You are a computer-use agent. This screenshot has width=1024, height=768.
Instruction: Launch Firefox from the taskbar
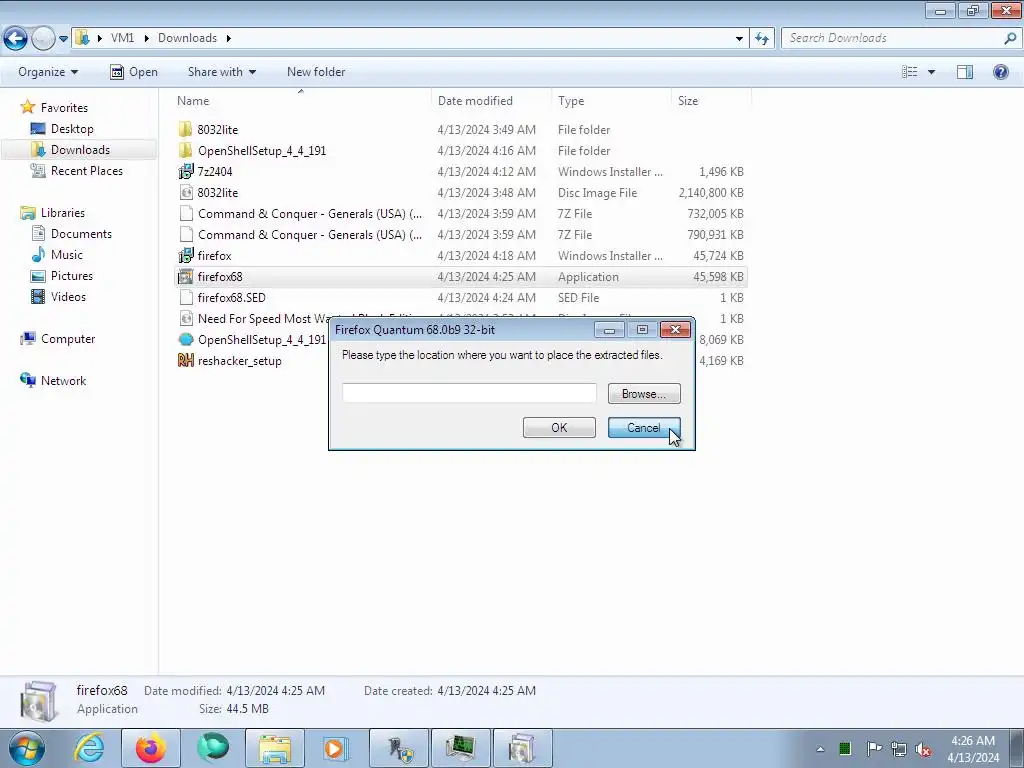[150, 748]
